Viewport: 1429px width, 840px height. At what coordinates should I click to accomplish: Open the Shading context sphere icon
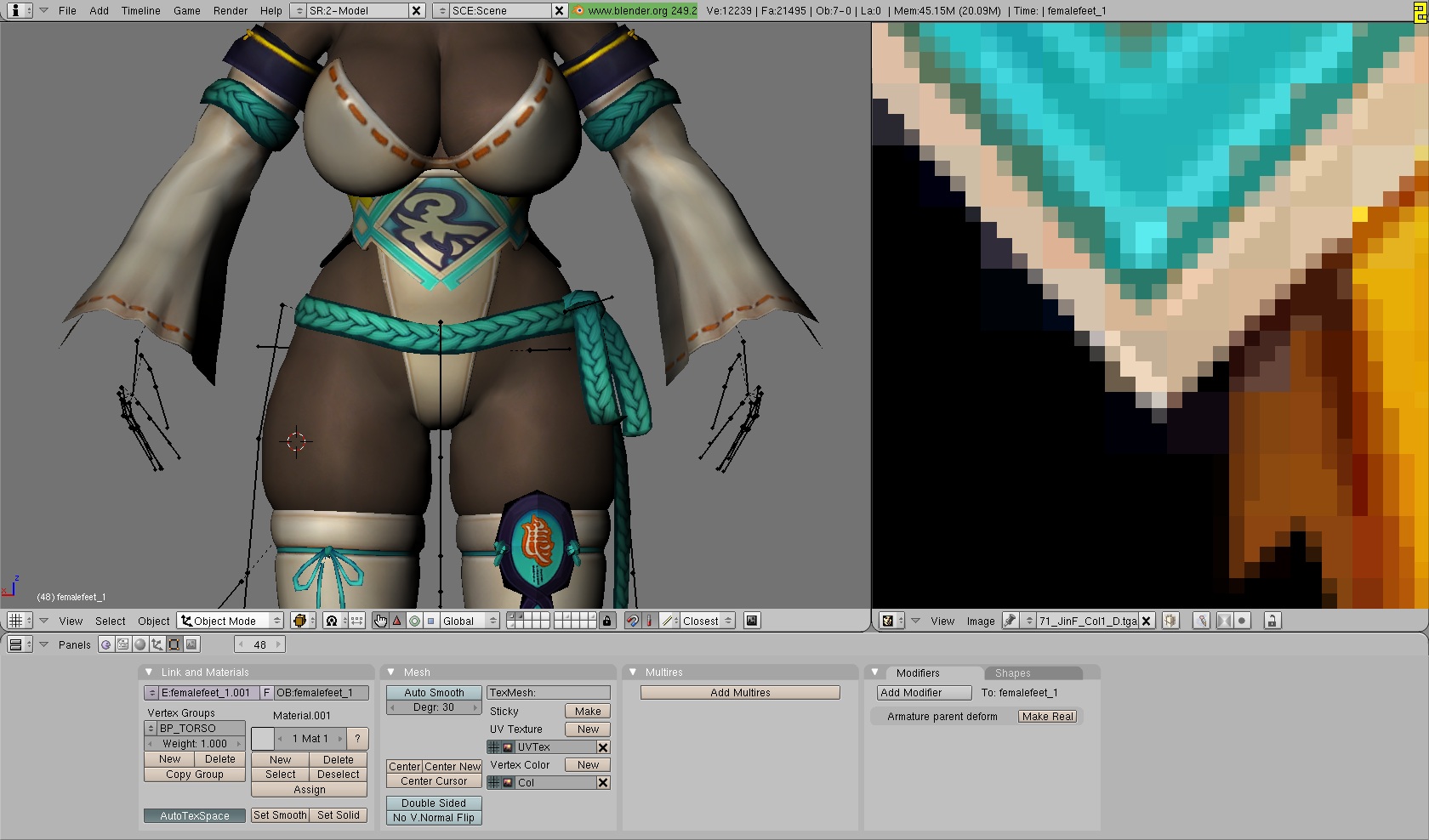point(140,644)
